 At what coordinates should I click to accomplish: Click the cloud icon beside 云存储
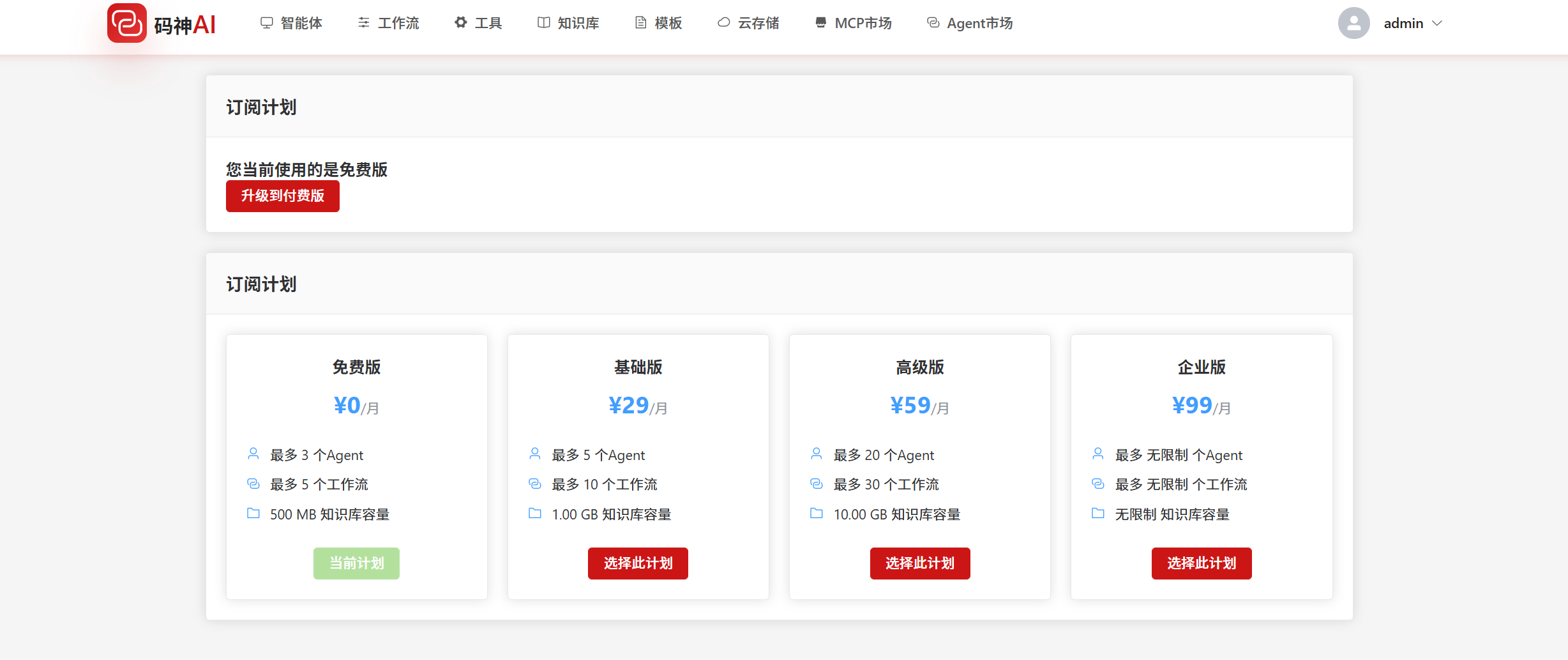click(x=723, y=23)
